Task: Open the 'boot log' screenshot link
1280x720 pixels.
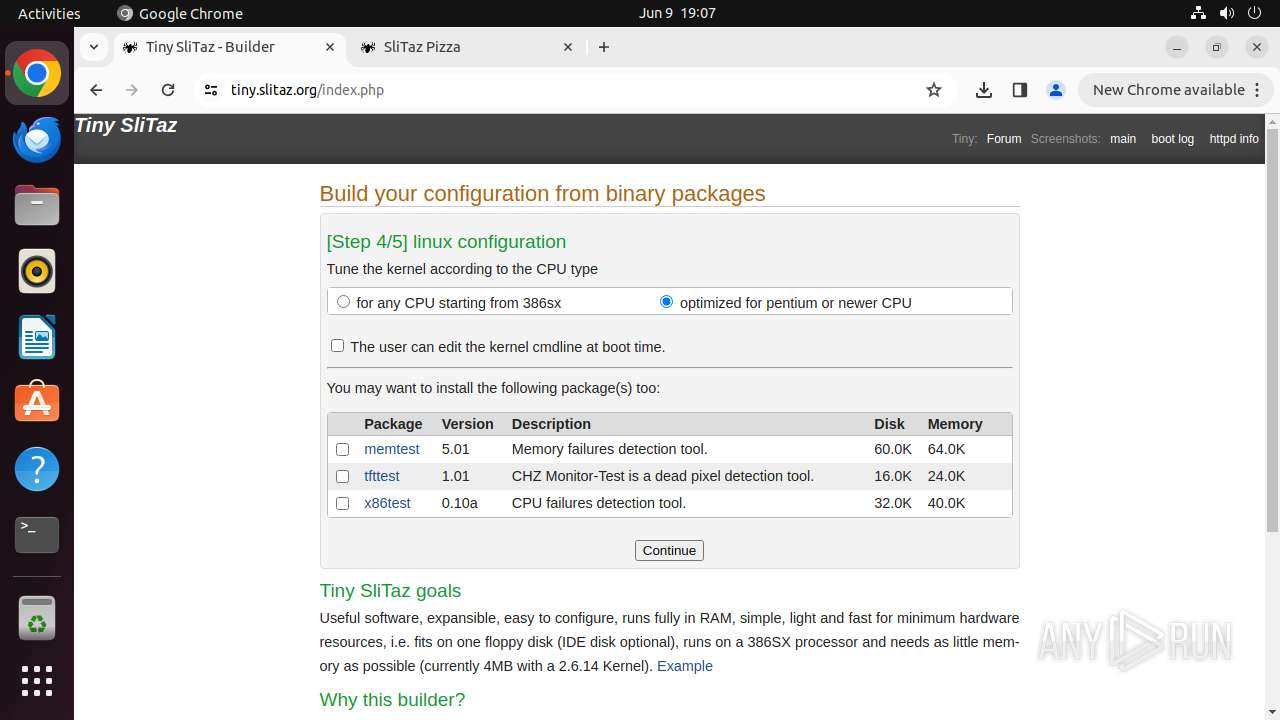Action: [1172, 139]
